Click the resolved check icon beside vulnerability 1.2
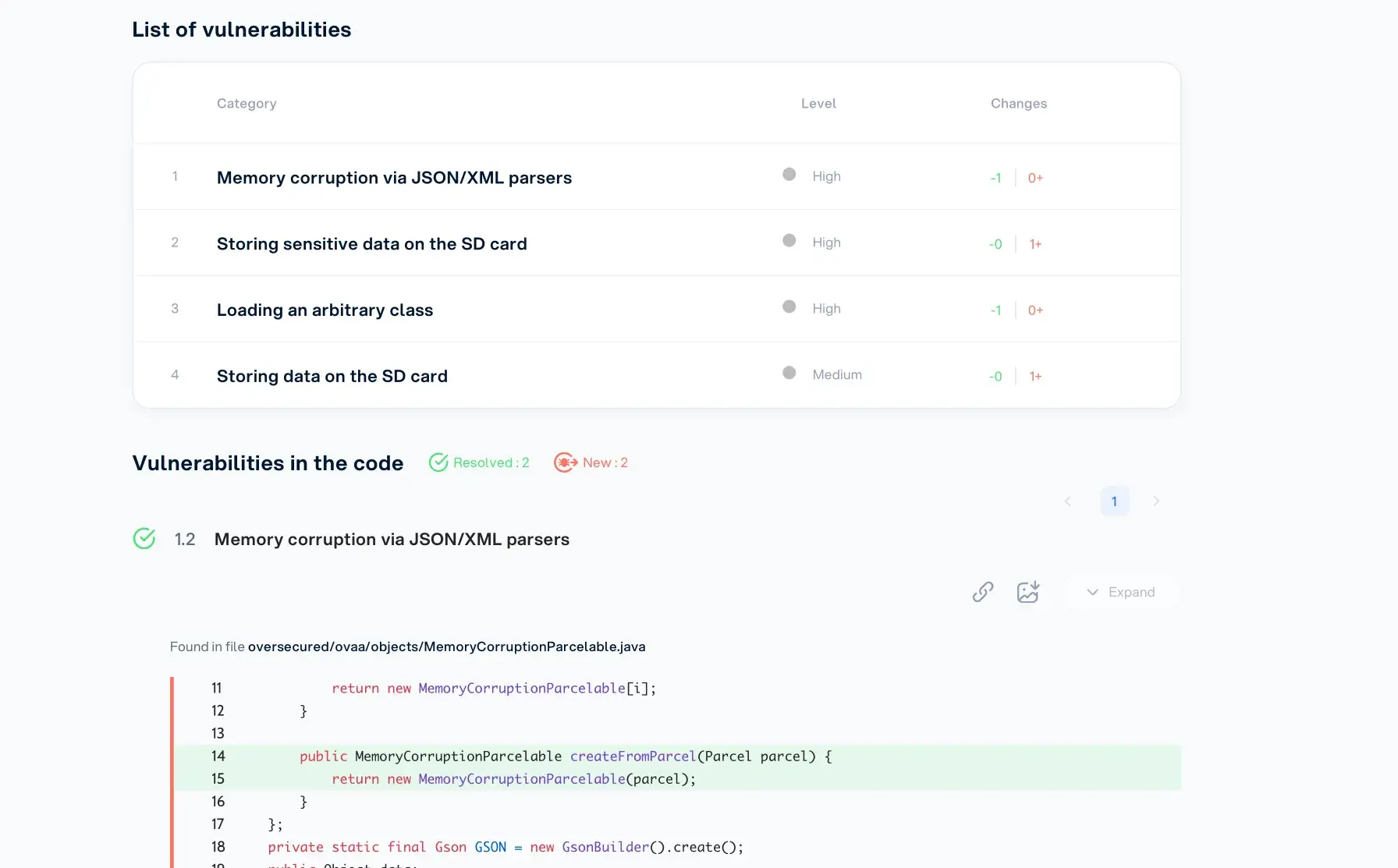Image resolution: width=1398 pixels, height=868 pixels. 144,539
